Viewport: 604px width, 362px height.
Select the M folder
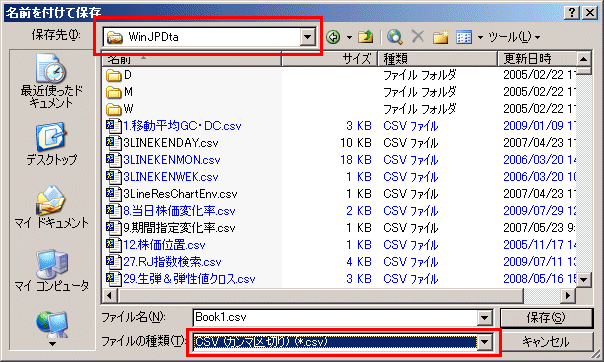(119, 92)
